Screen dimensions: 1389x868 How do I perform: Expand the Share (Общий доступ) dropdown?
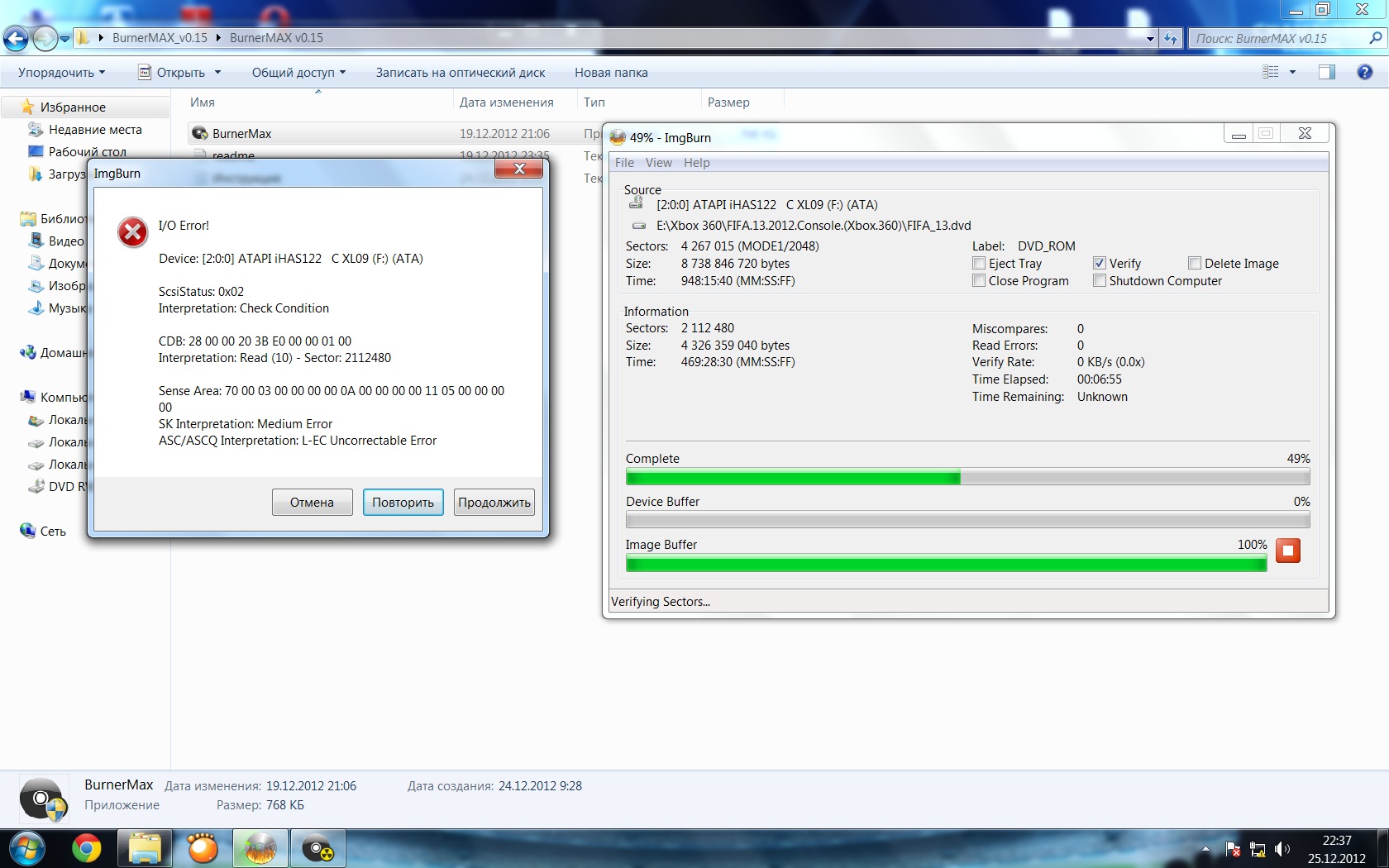pyautogui.click(x=298, y=73)
